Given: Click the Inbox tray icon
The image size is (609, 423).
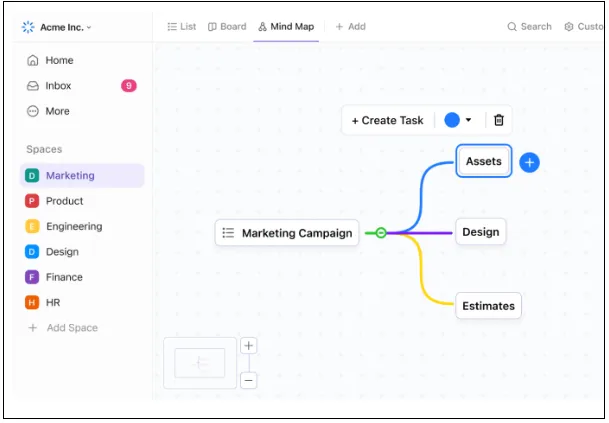Looking at the screenshot, I should point(33,86).
